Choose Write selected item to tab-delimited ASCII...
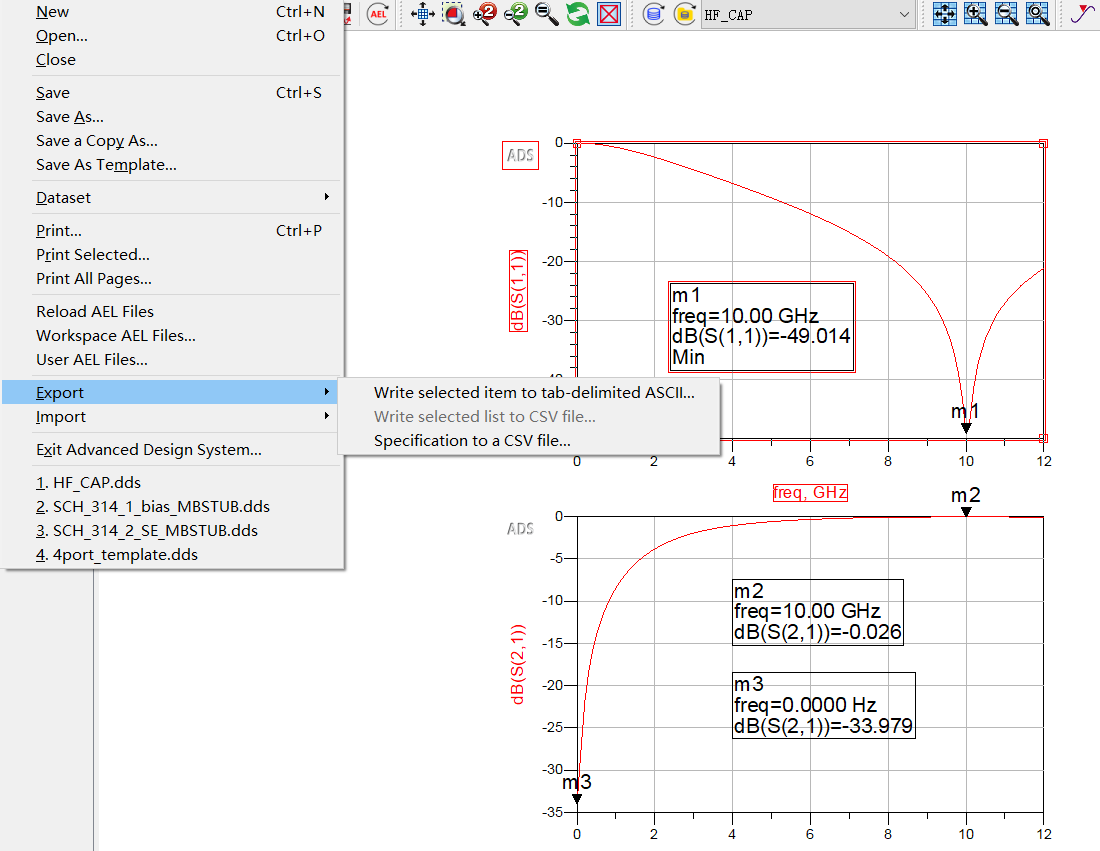The image size is (1100, 851). click(x=529, y=392)
